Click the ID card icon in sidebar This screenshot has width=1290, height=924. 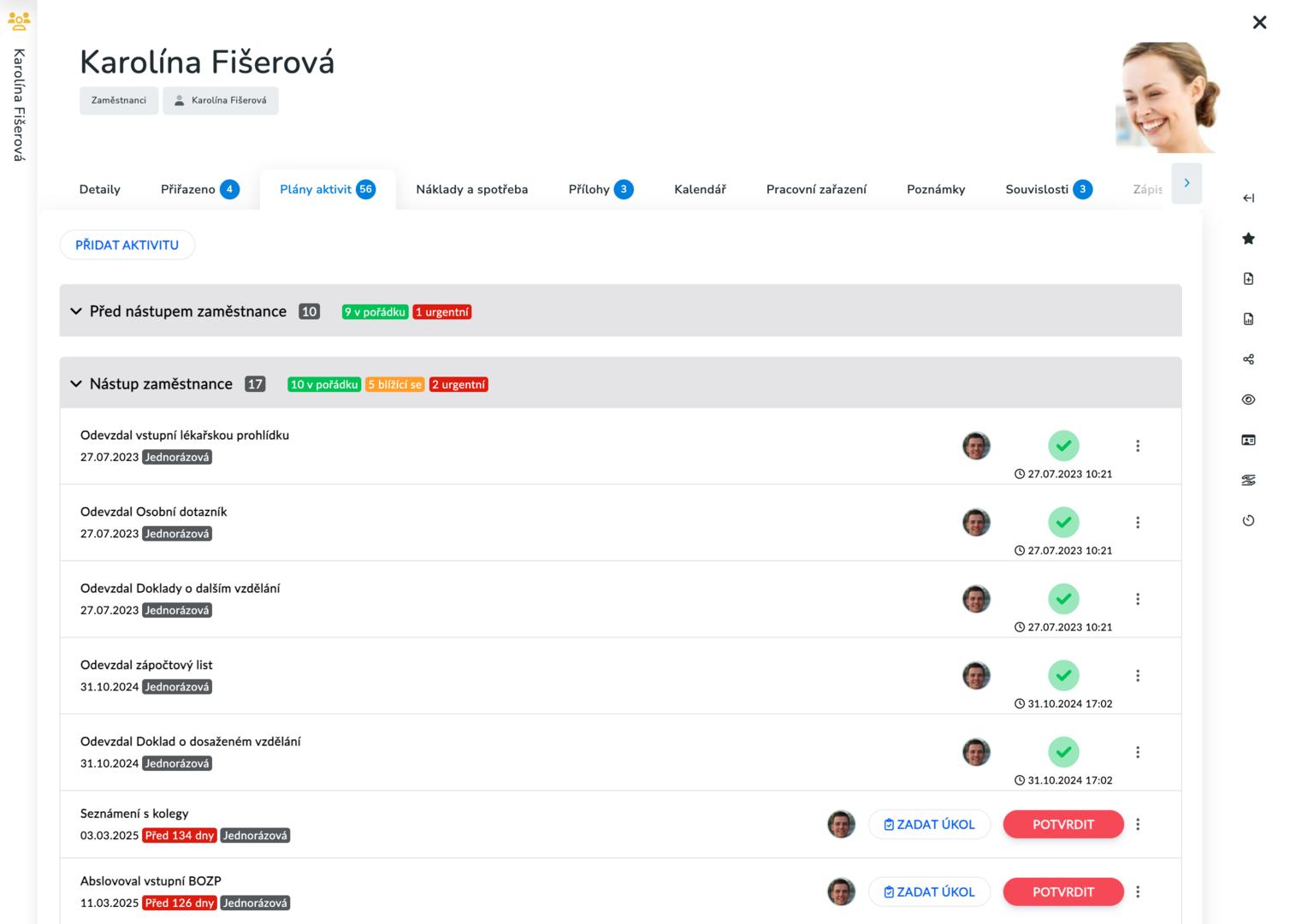point(1248,440)
